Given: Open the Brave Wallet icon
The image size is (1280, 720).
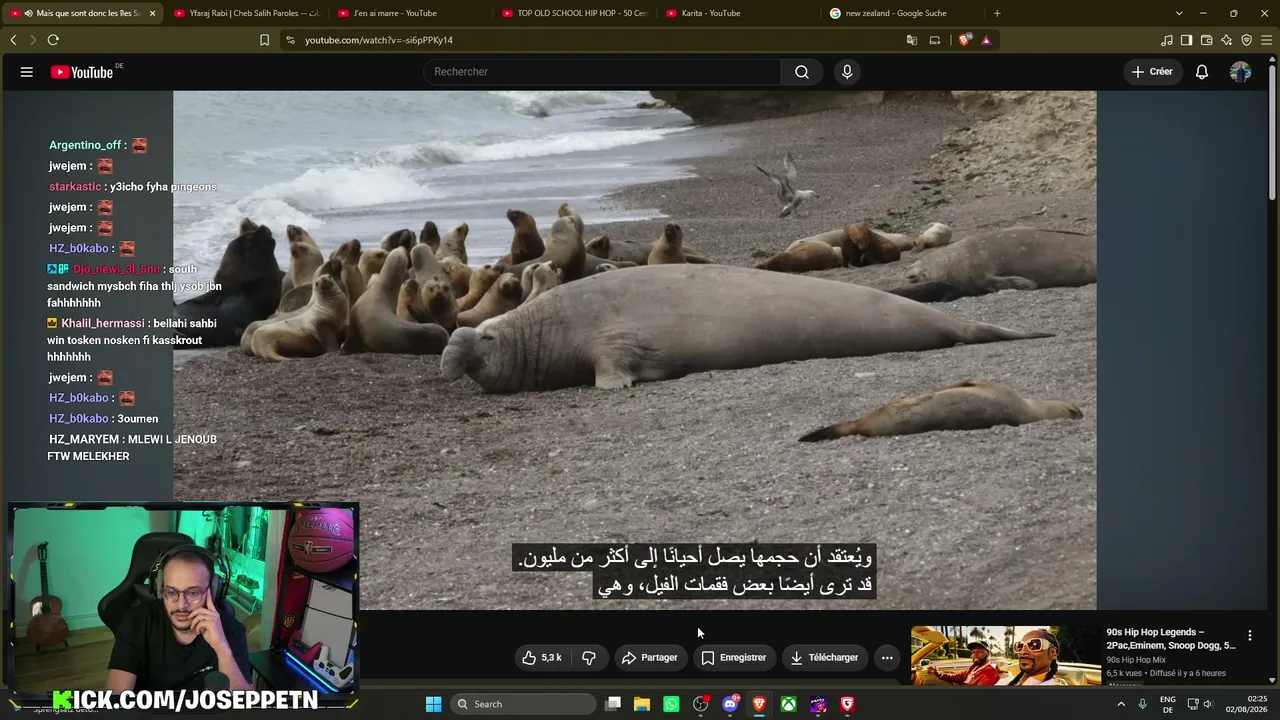Looking at the screenshot, I should [1206, 40].
